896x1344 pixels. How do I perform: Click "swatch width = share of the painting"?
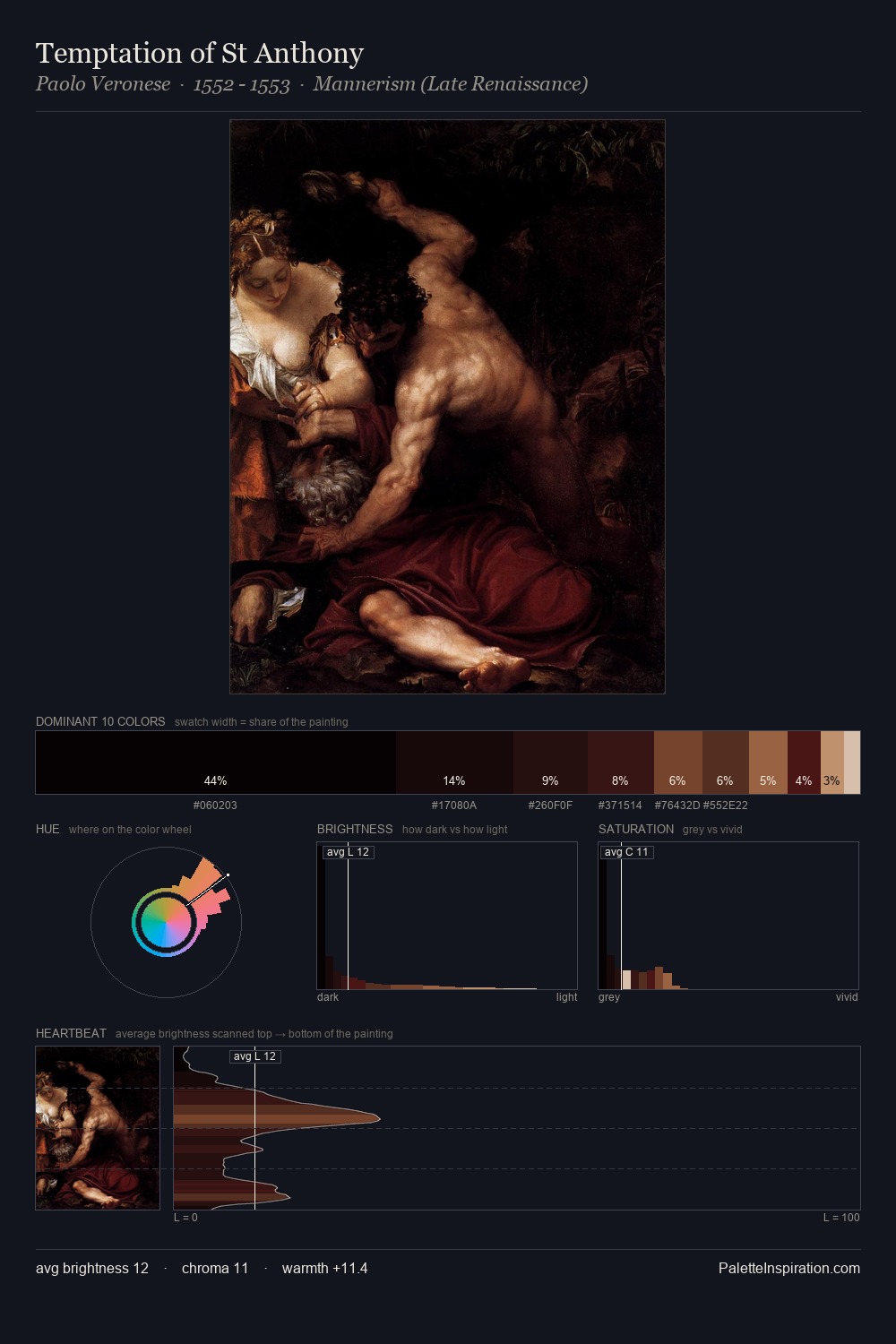tap(262, 722)
